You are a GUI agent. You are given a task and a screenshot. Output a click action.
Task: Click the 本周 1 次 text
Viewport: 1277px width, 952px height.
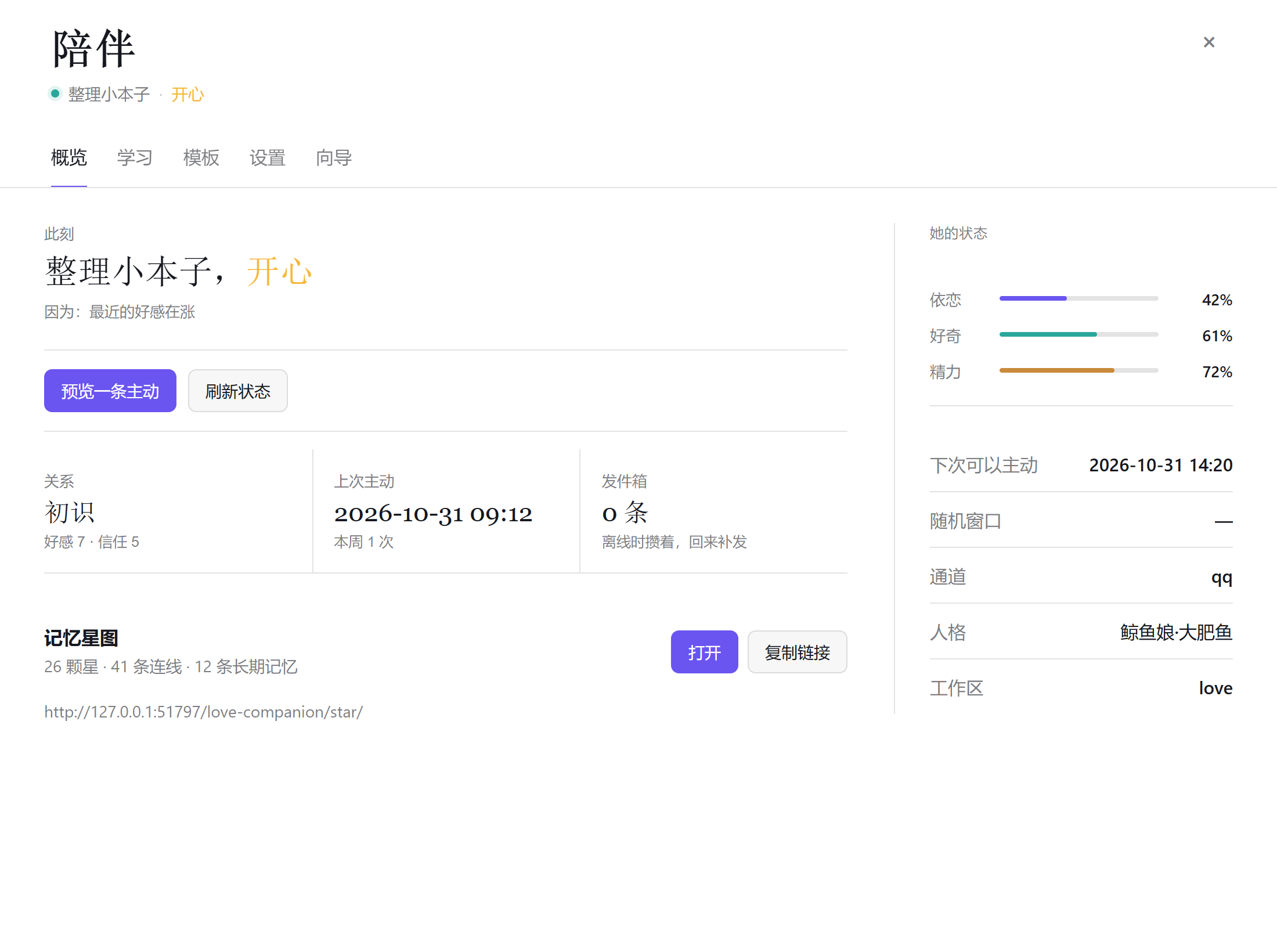coord(364,542)
